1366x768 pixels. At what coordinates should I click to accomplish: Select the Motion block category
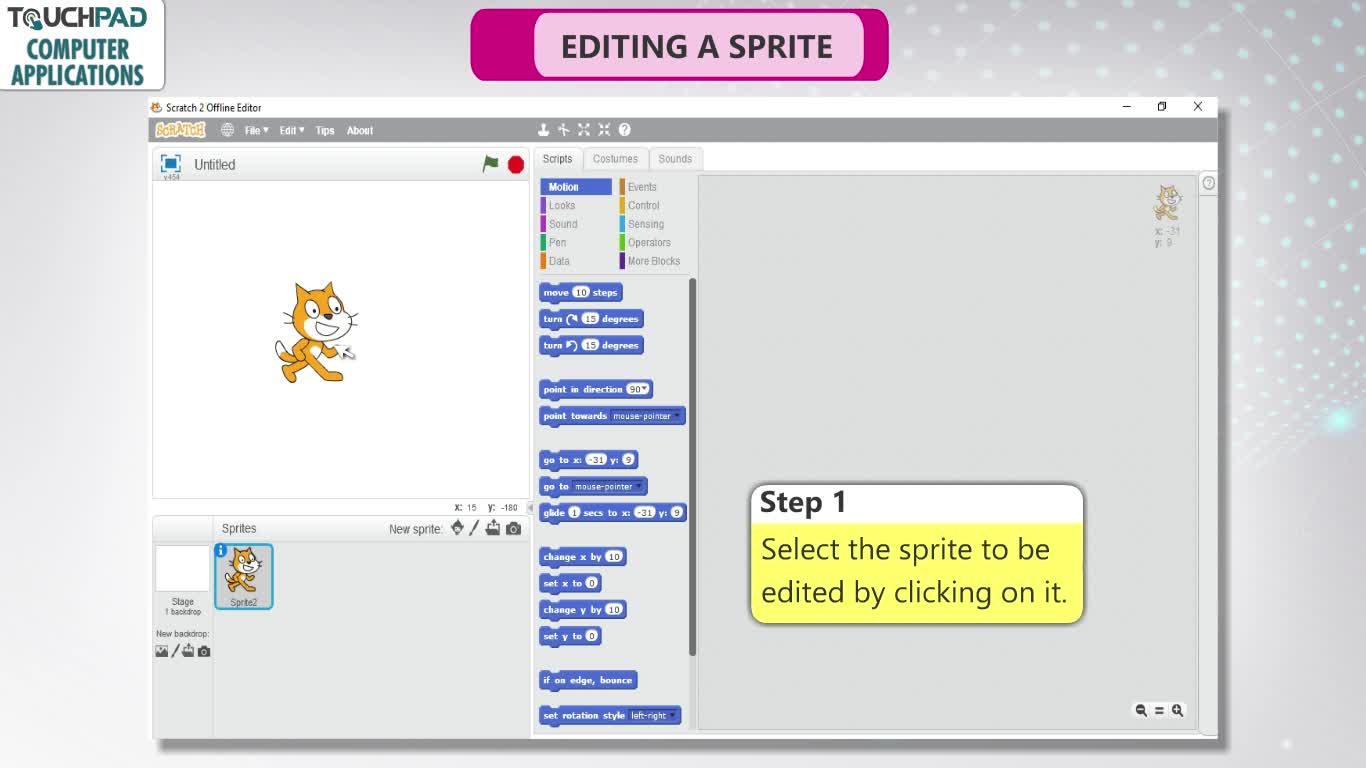575,187
